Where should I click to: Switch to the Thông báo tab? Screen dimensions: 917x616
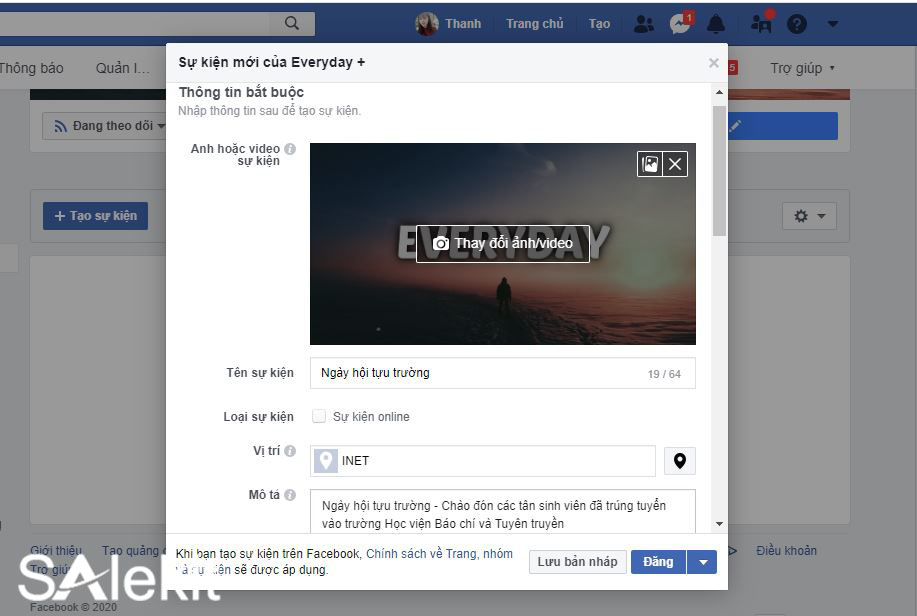[x=32, y=67]
